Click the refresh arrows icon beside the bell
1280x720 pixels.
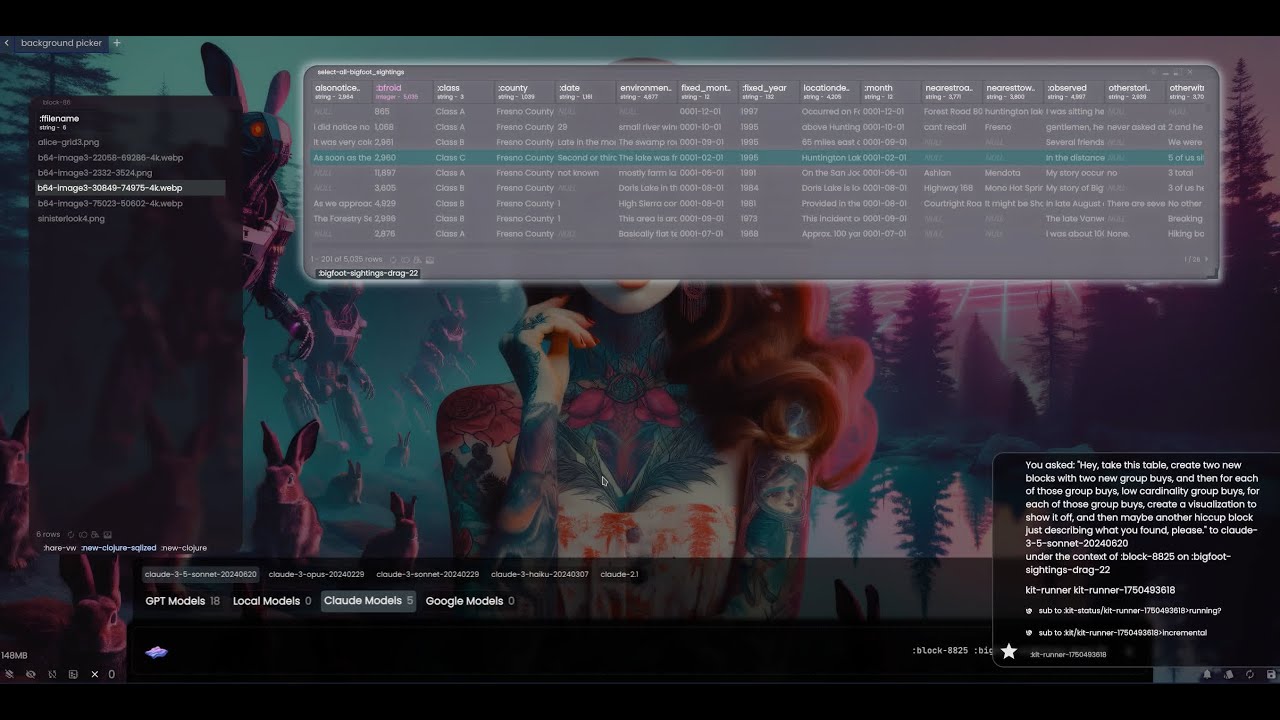(x=1250, y=675)
